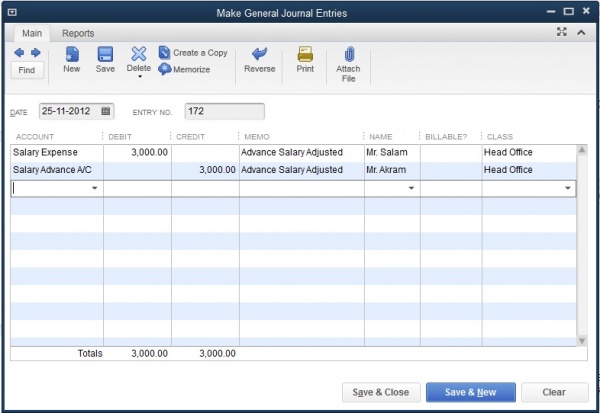Click the Delete icon
The width and height of the screenshot is (600, 413).
[139, 54]
